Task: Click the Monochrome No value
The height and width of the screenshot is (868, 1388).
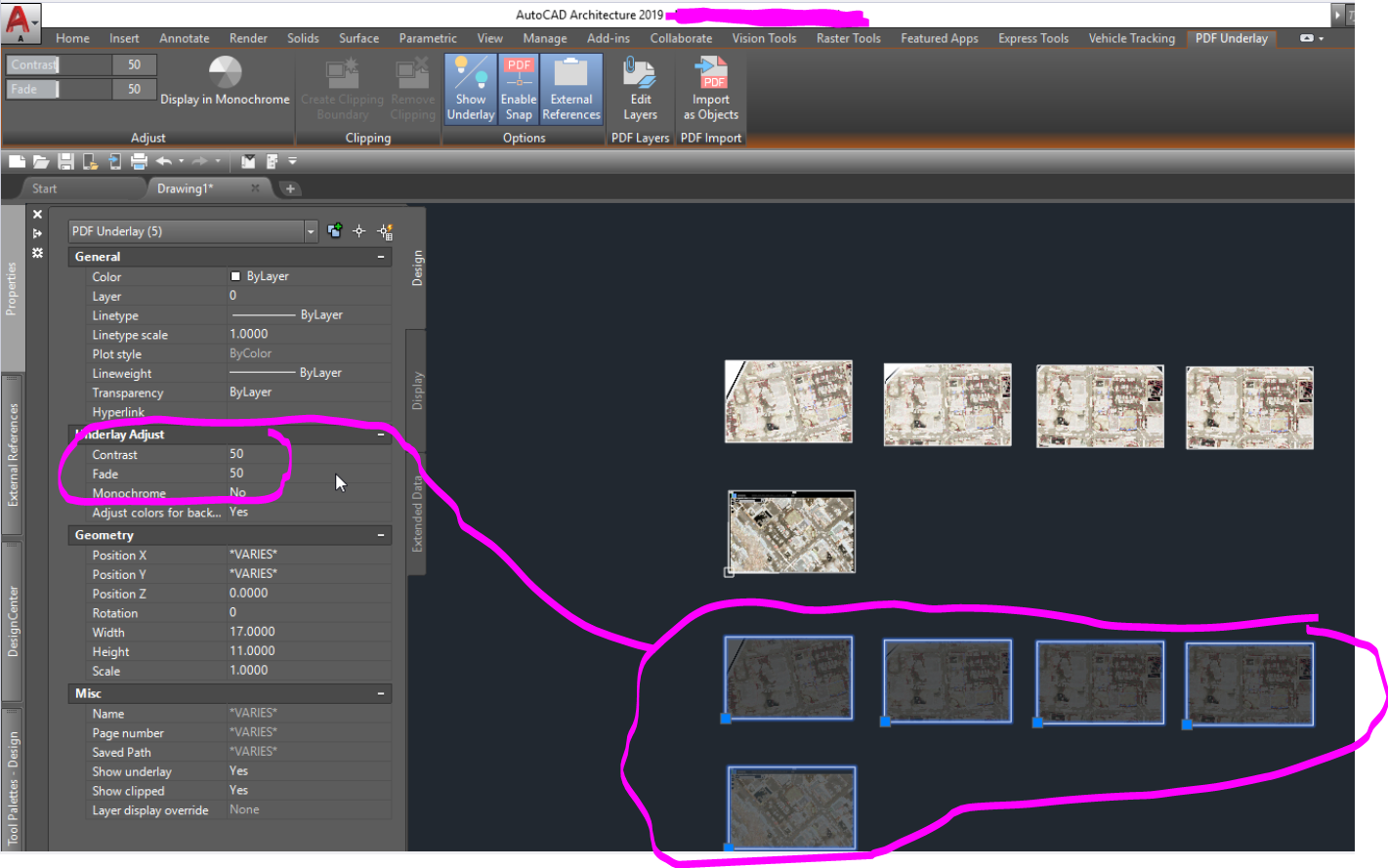Action: [x=309, y=493]
